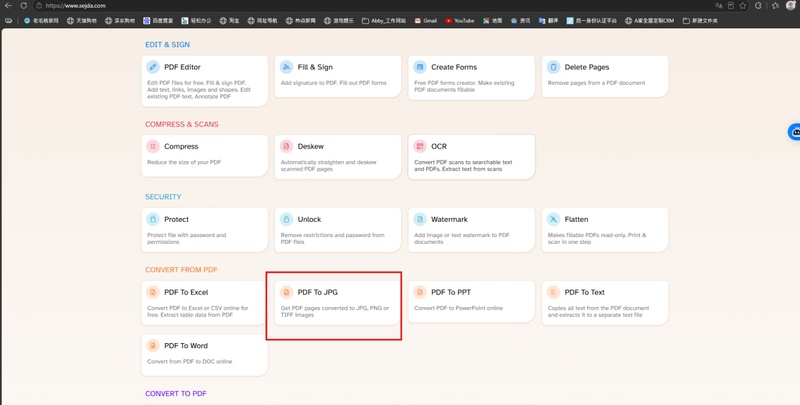Screen dimensions: 800x405
Task: Click the Fill & Sign signature icon
Action: 286,67
